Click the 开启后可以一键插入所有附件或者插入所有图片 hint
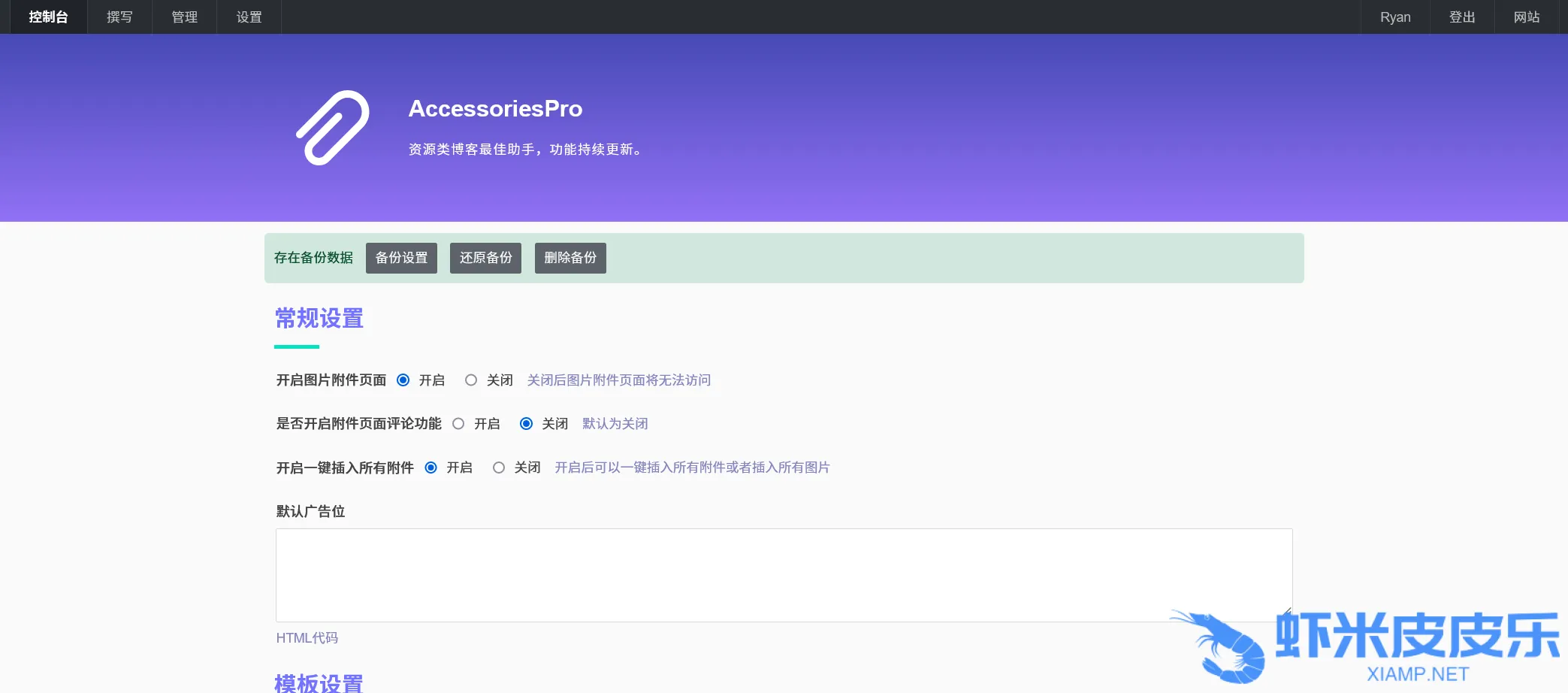 [692, 468]
